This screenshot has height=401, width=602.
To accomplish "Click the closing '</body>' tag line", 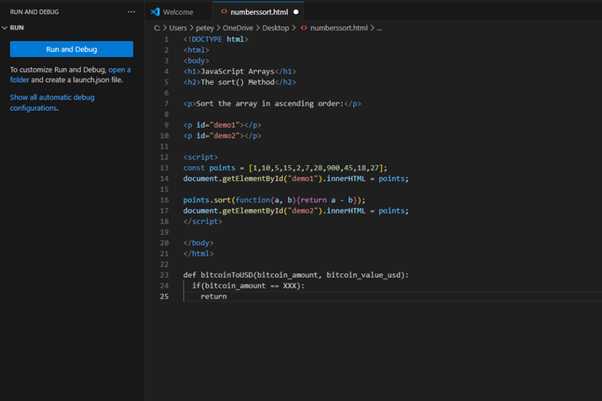I will pyautogui.click(x=198, y=243).
